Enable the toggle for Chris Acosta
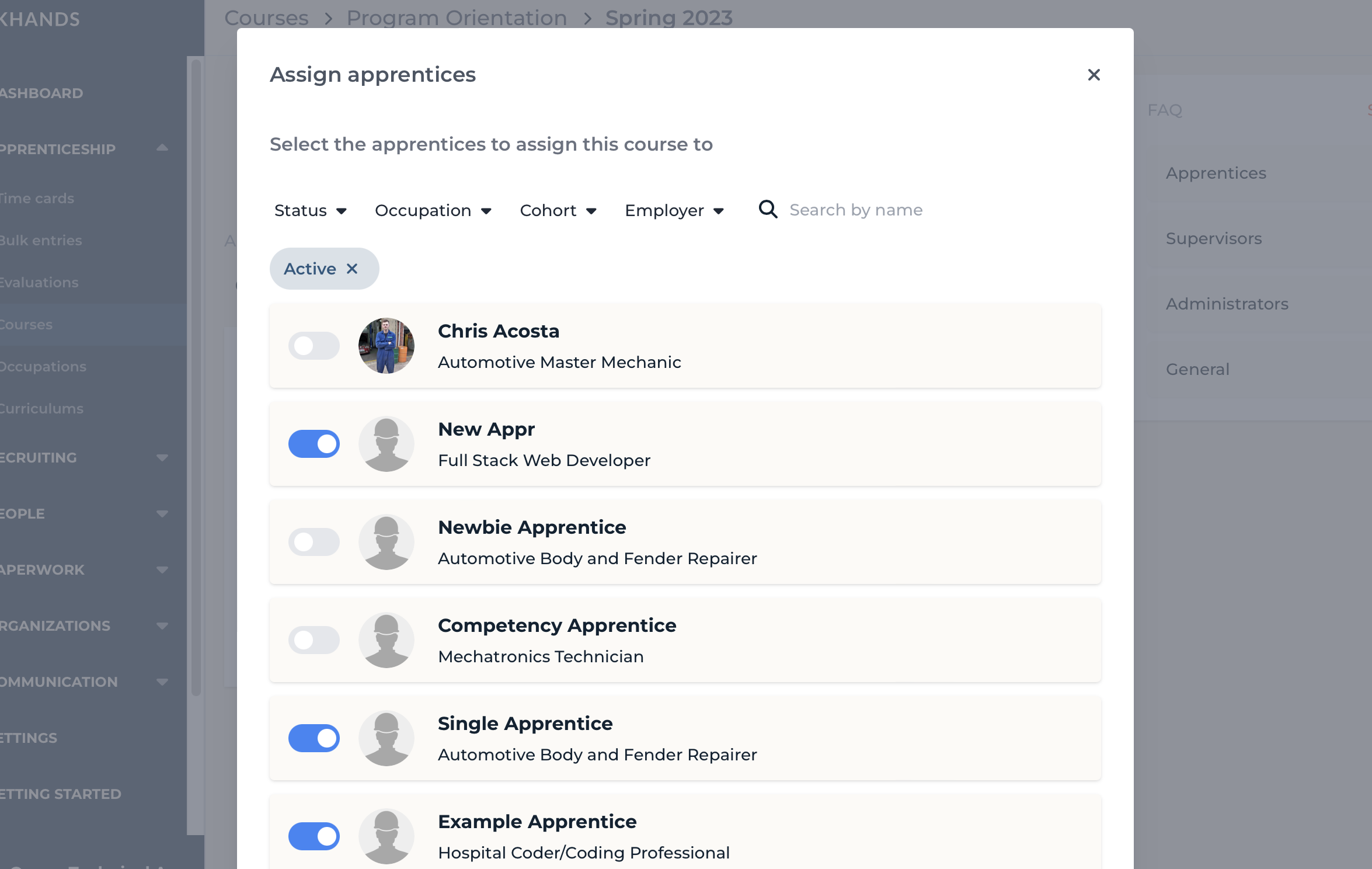The image size is (1372, 869). click(314, 346)
